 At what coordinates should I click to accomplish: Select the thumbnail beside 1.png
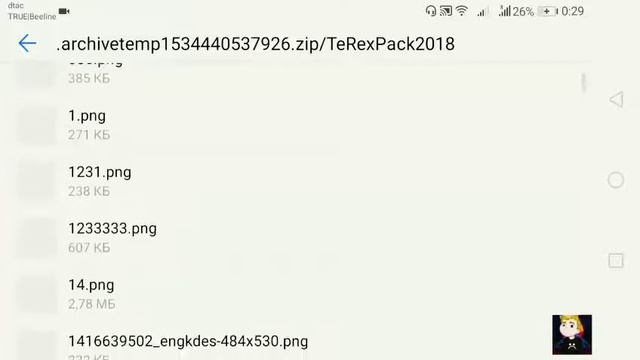37,125
